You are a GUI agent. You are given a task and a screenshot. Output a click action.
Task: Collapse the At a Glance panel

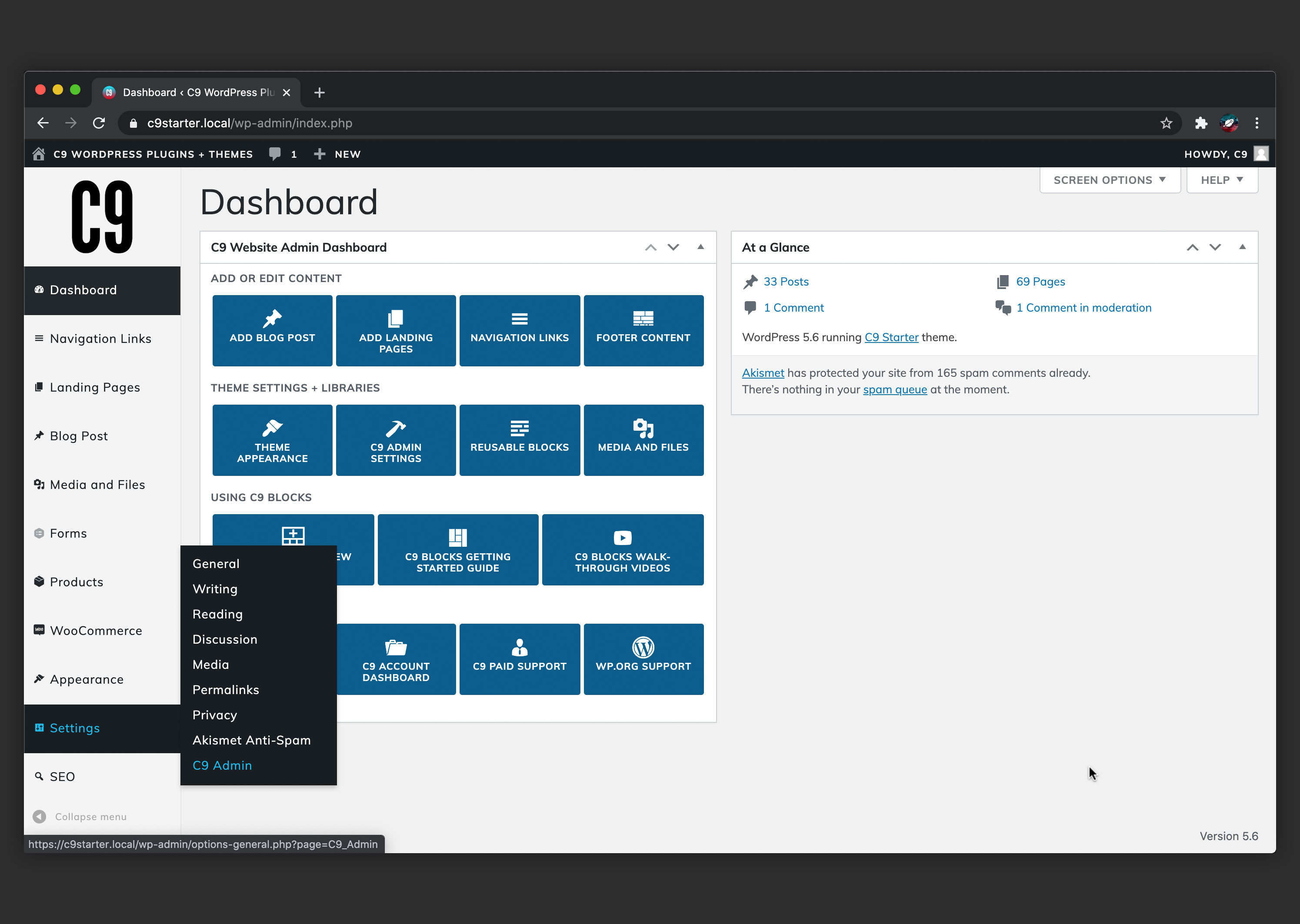pyautogui.click(x=1243, y=247)
